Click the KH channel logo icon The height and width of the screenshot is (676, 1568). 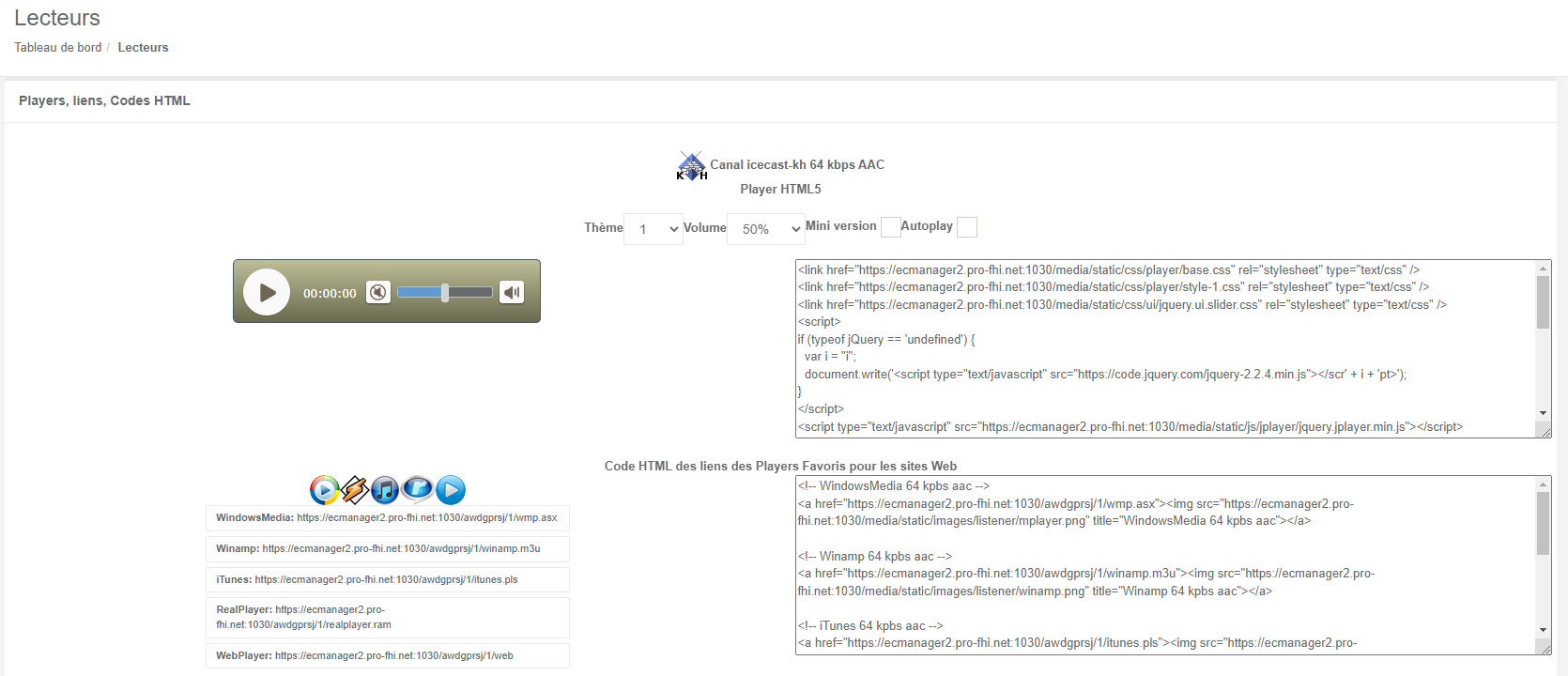(692, 166)
